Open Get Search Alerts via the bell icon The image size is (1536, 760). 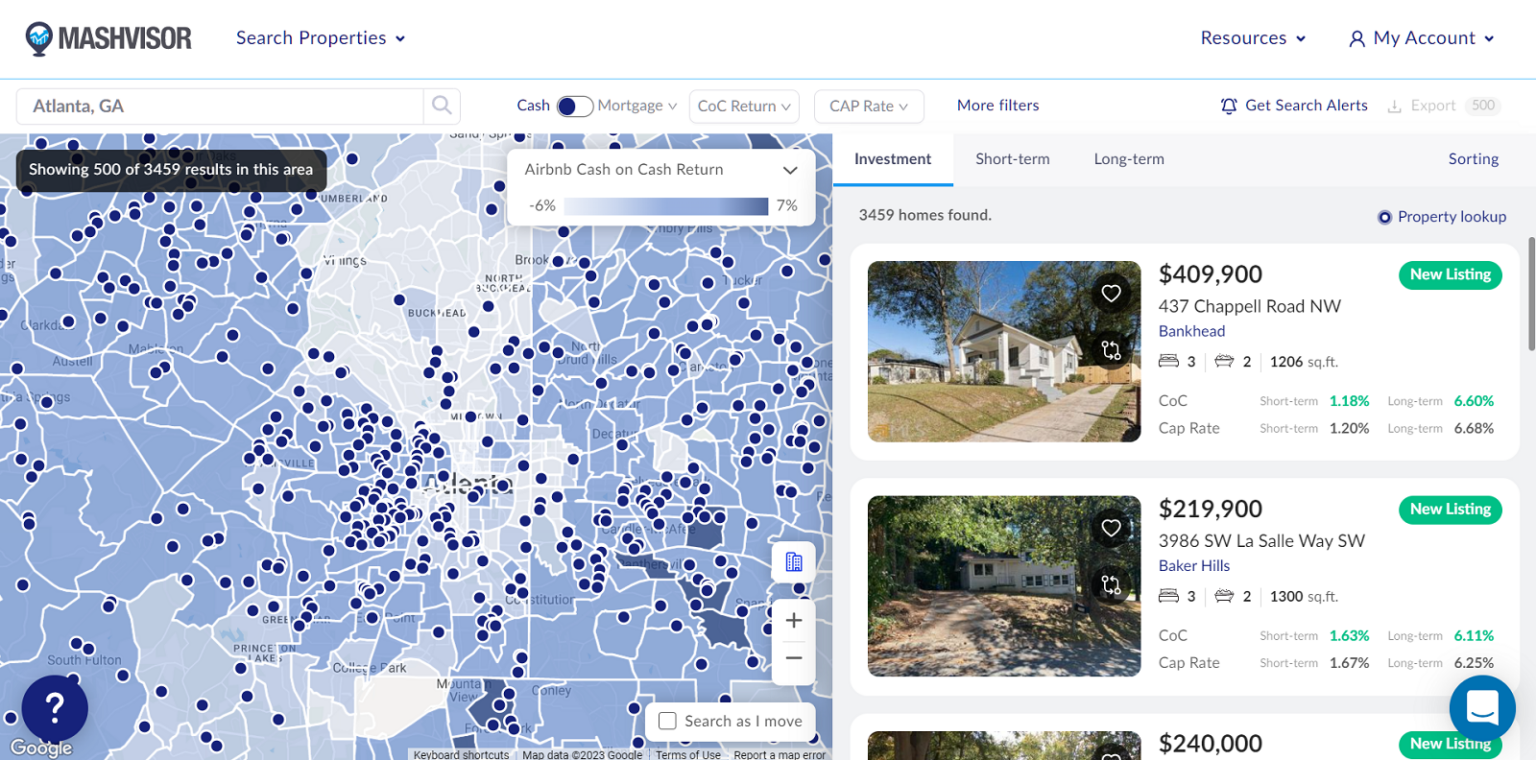(x=1229, y=105)
